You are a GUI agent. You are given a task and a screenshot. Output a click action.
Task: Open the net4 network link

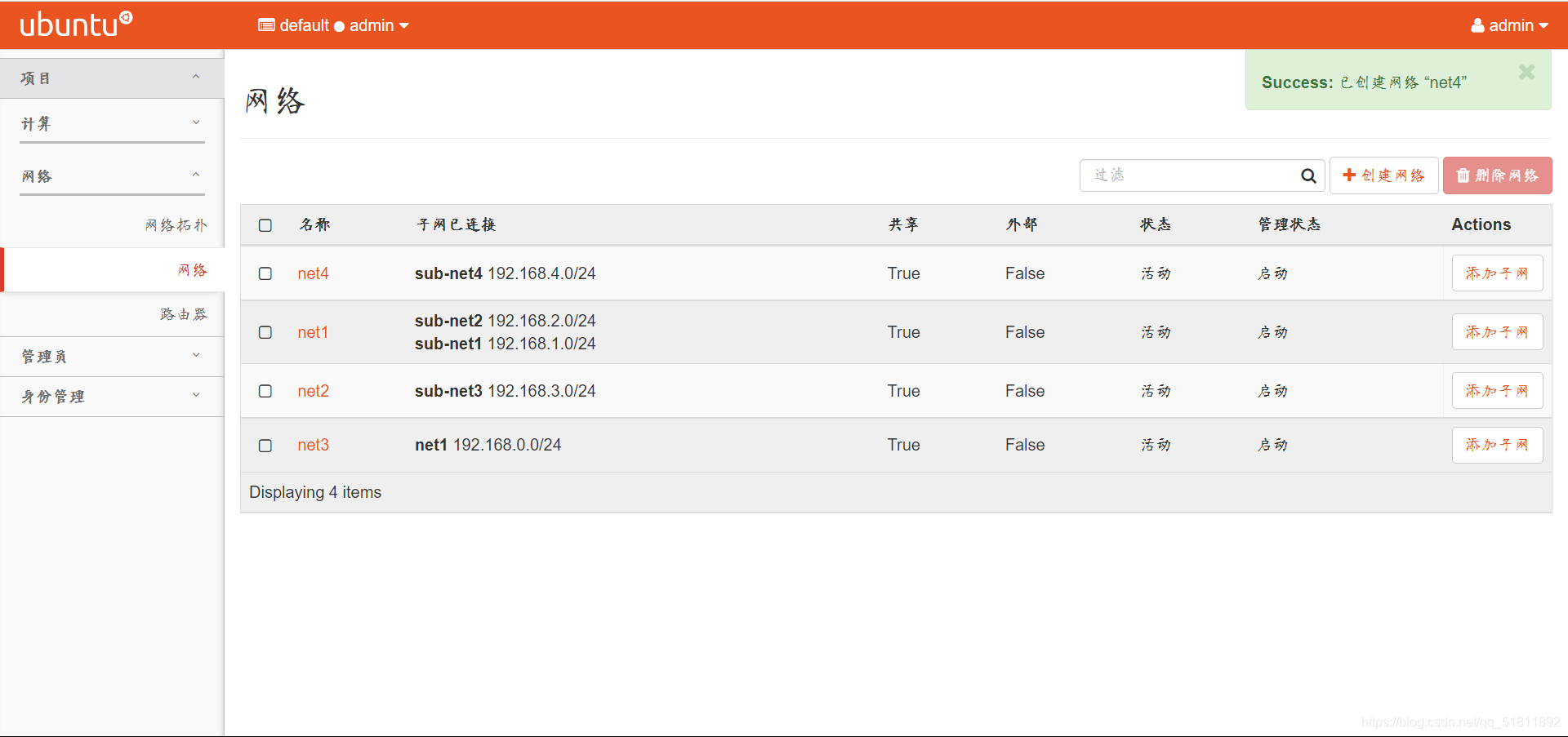point(313,273)
